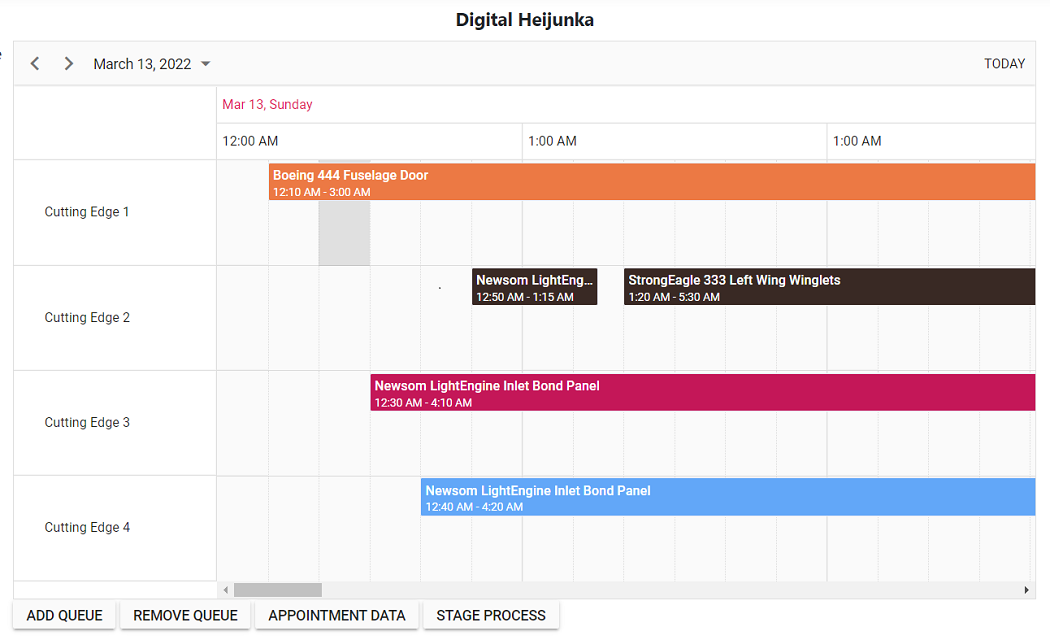
Task: Open the Newsom LightEngine appointment on Cutting Edge 2
Action: 535,287
